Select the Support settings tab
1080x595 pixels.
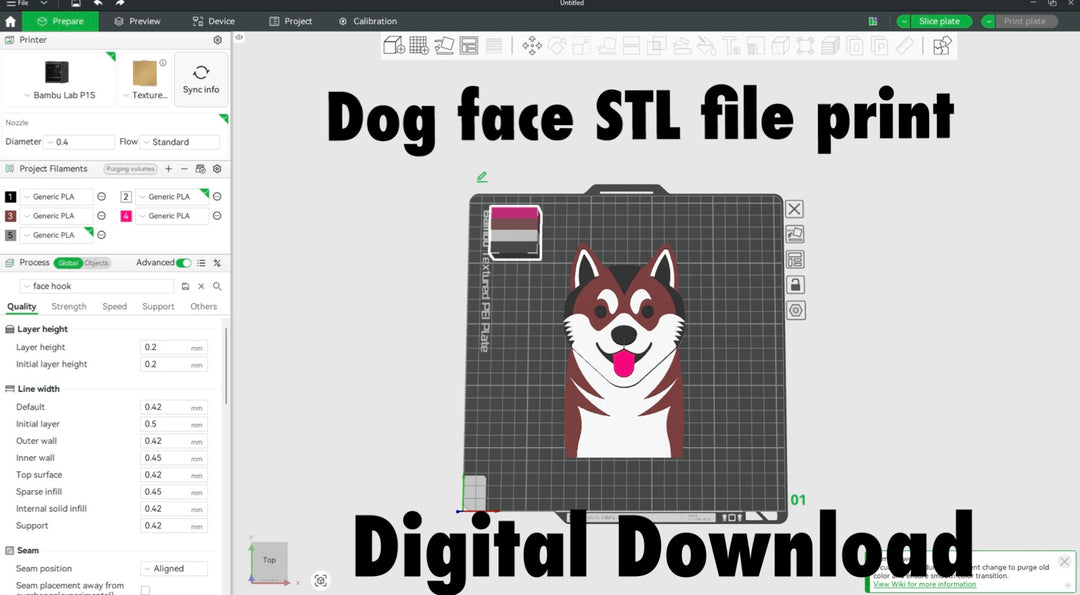(158, 307)
